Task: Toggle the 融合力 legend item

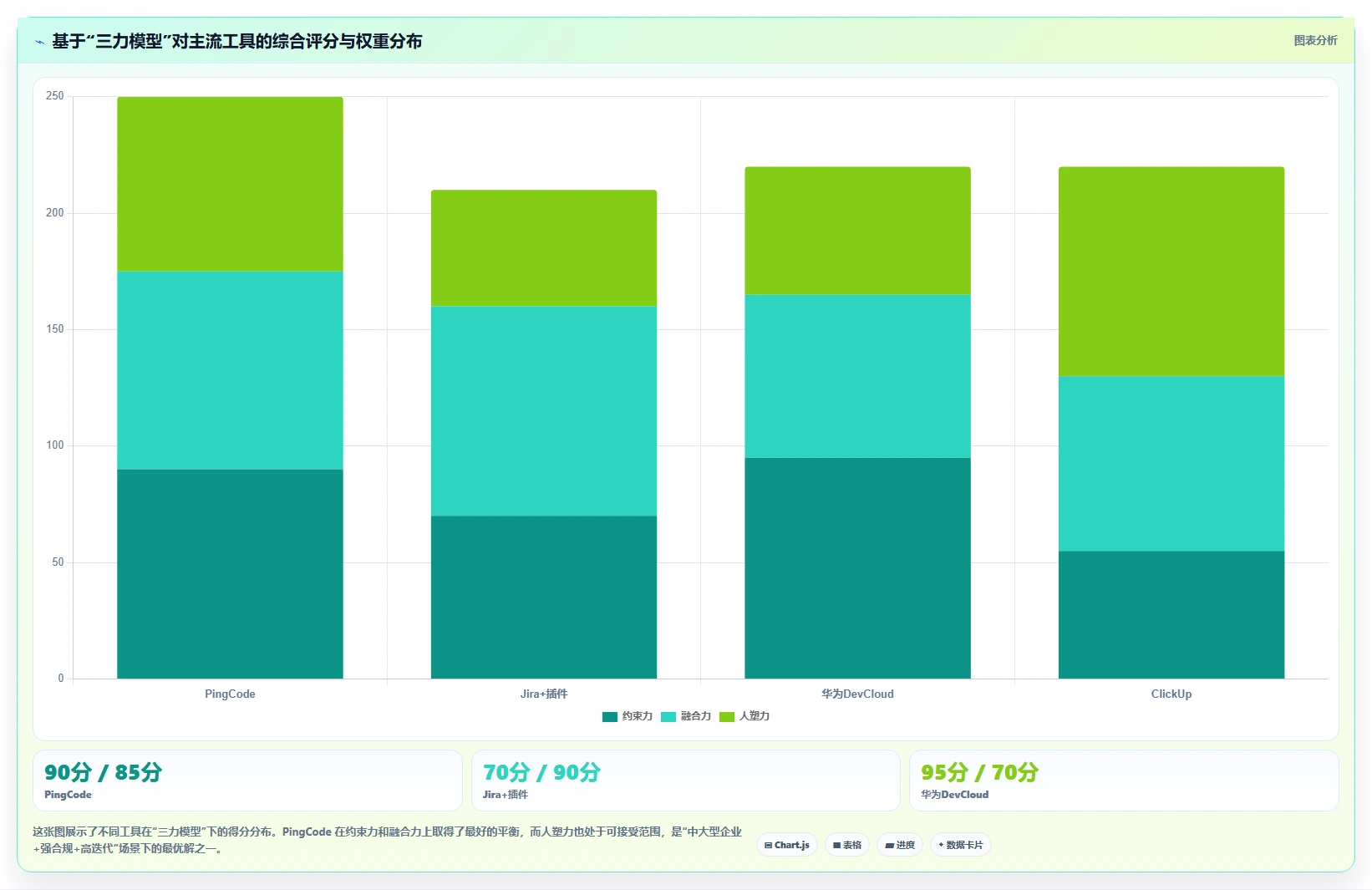Action: click(686, 716)
